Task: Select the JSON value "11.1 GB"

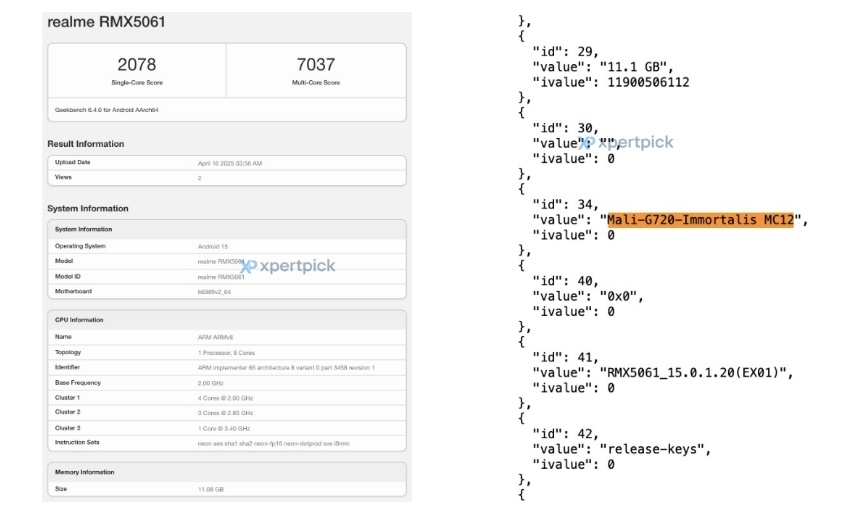Action: (x=634, y=67)
